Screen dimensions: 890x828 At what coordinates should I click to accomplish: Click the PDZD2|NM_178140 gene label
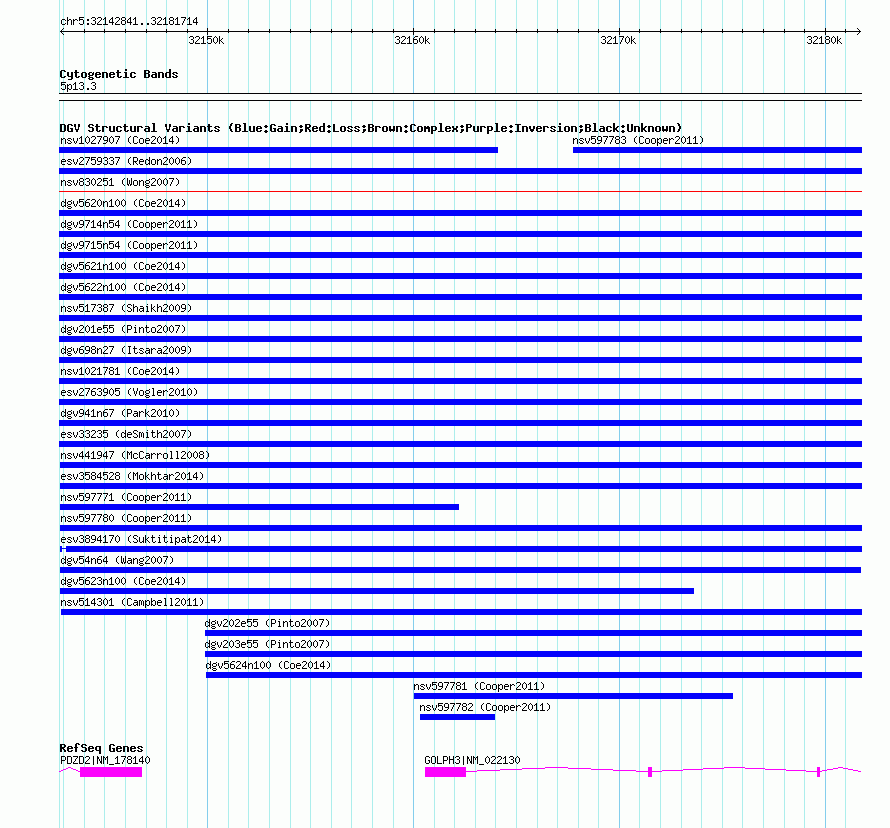click(x=105, y=760)
